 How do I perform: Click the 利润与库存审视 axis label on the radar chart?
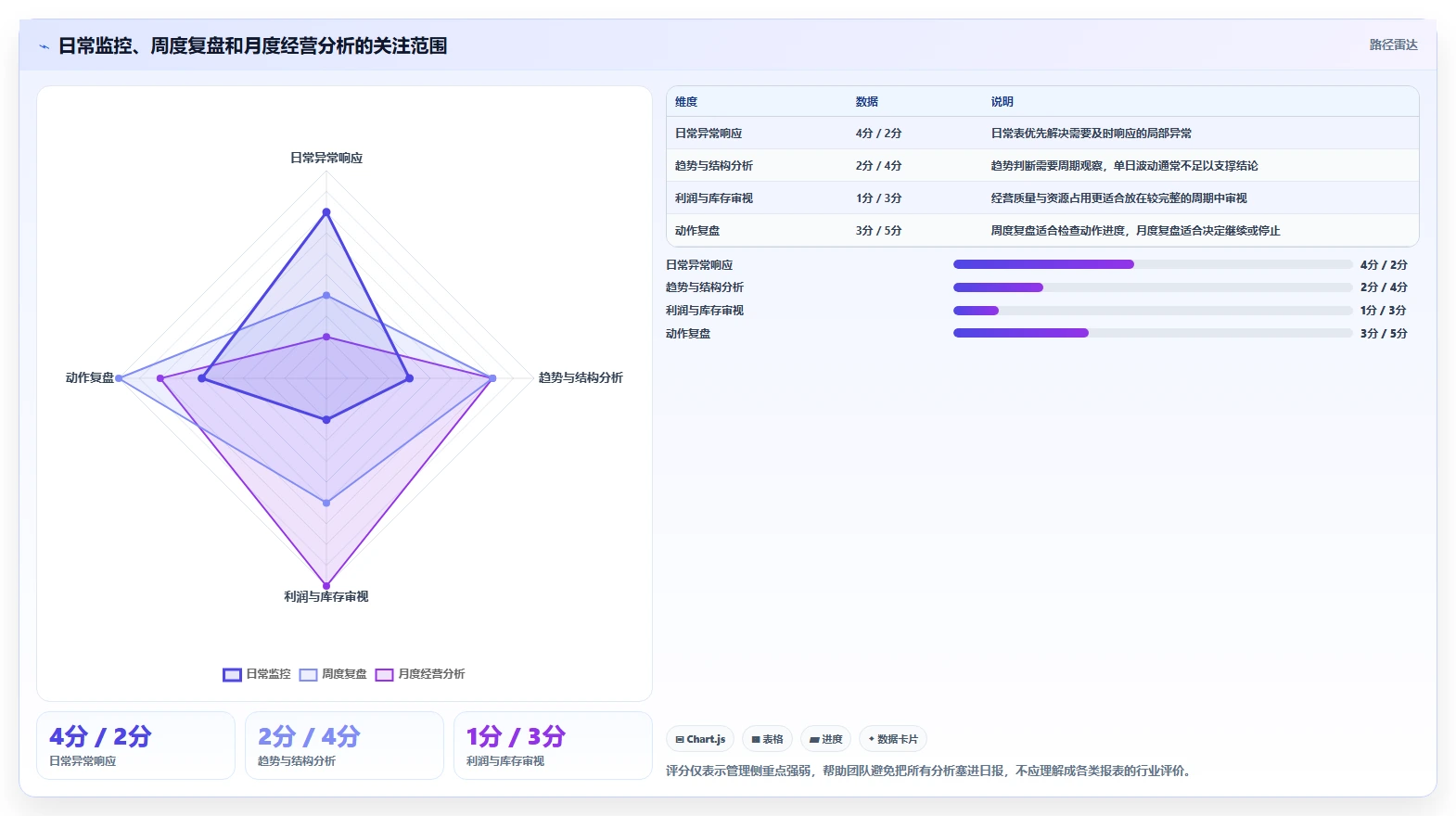point(326,597)
